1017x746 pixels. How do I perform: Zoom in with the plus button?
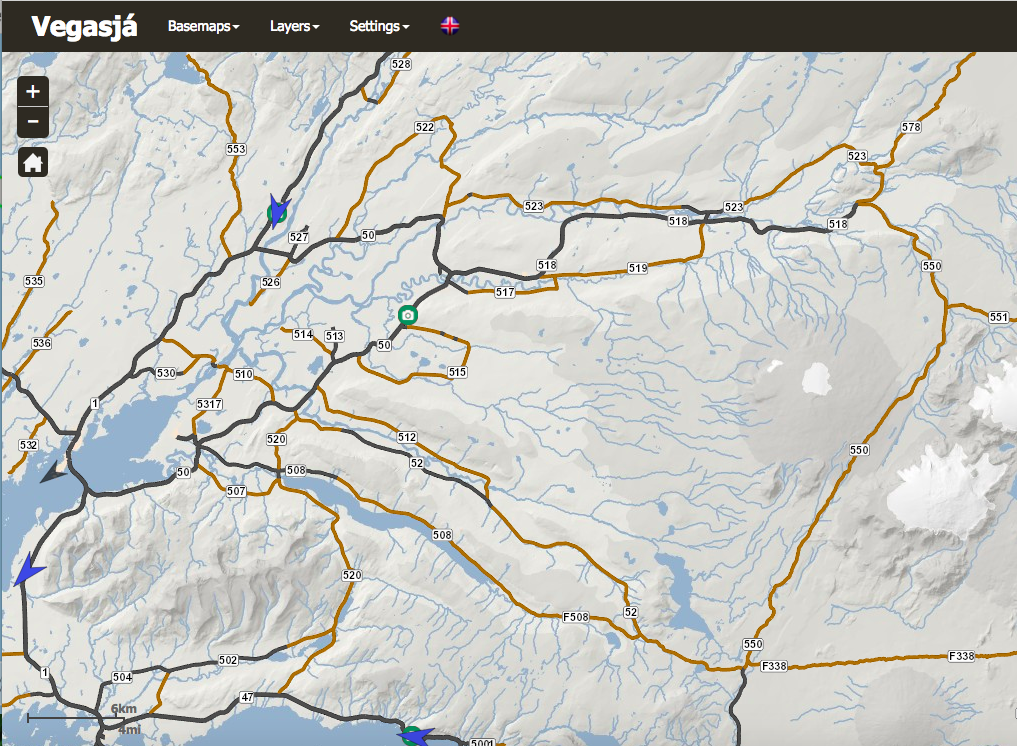[32, 91]
